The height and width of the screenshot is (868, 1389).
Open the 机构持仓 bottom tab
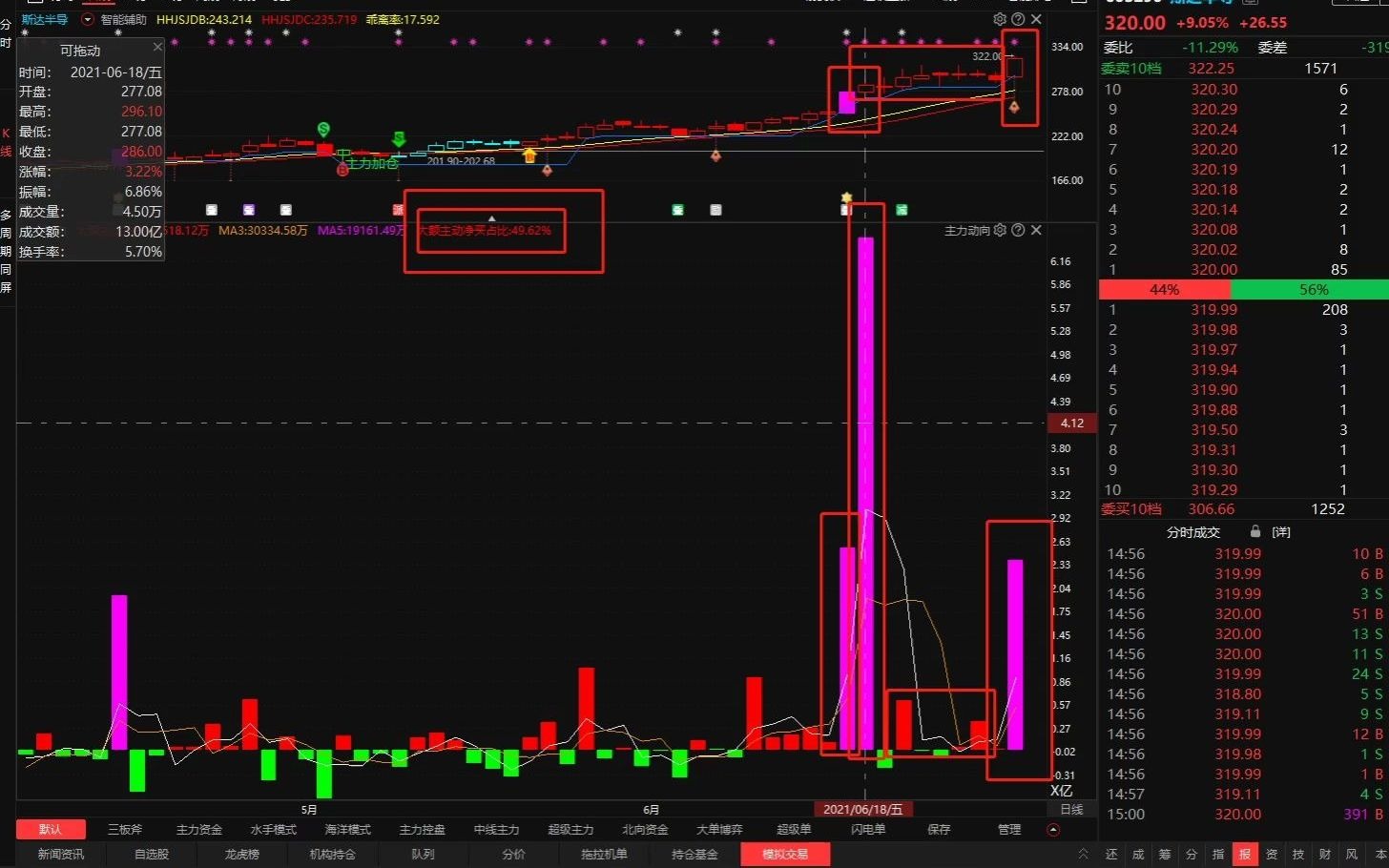(x=333, y=854)
